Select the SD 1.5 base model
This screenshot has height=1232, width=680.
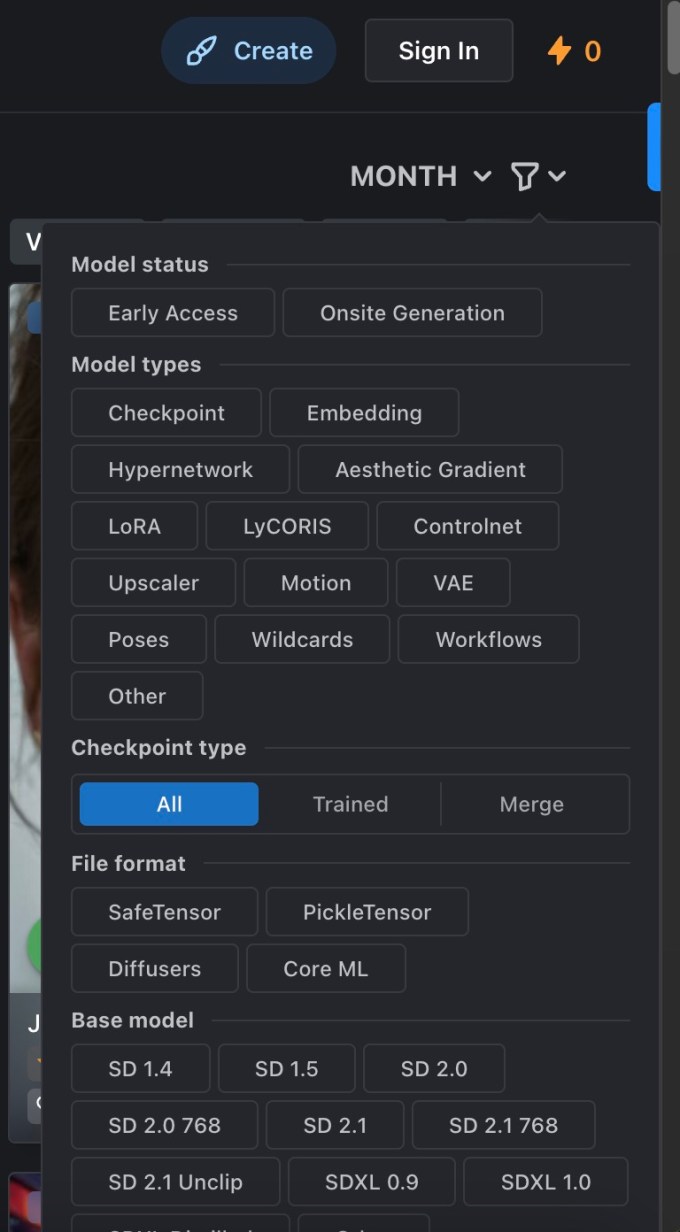point(286,1069)
